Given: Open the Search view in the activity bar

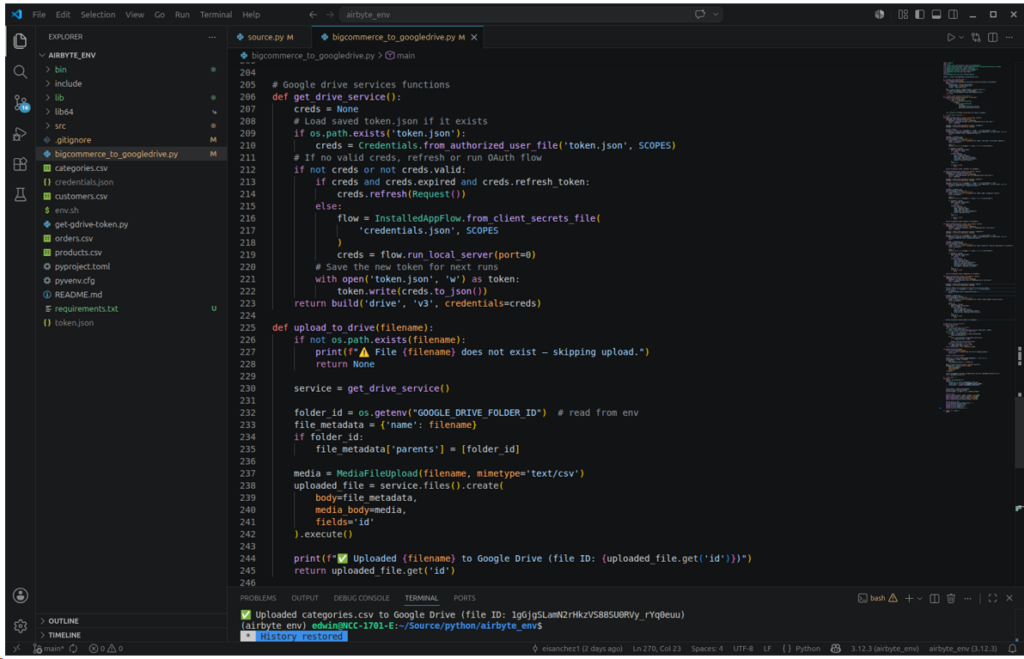Looking at the screenshot, I should pos(20,72).
